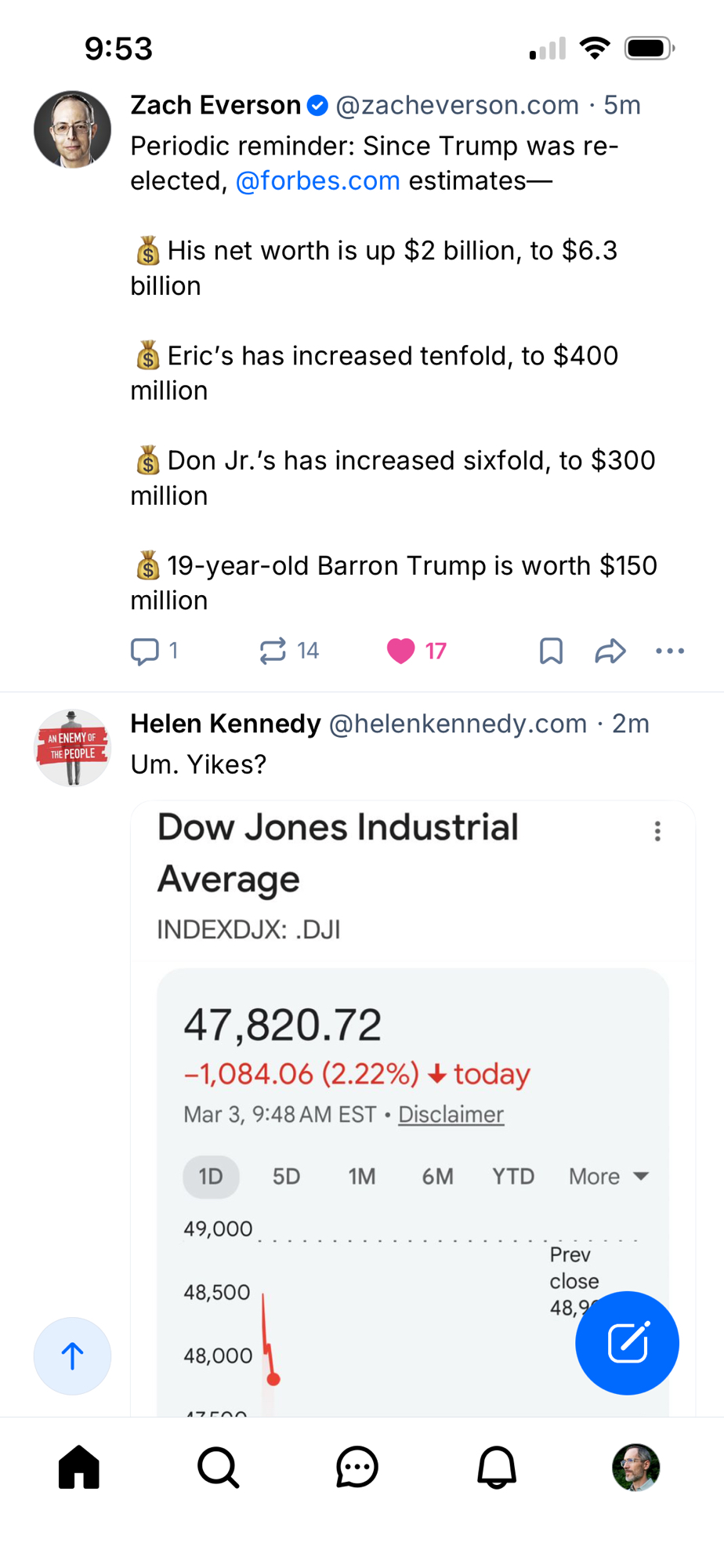Click the Disclaimer link
Screen dimensions: 724x1568
point(451,1114)
